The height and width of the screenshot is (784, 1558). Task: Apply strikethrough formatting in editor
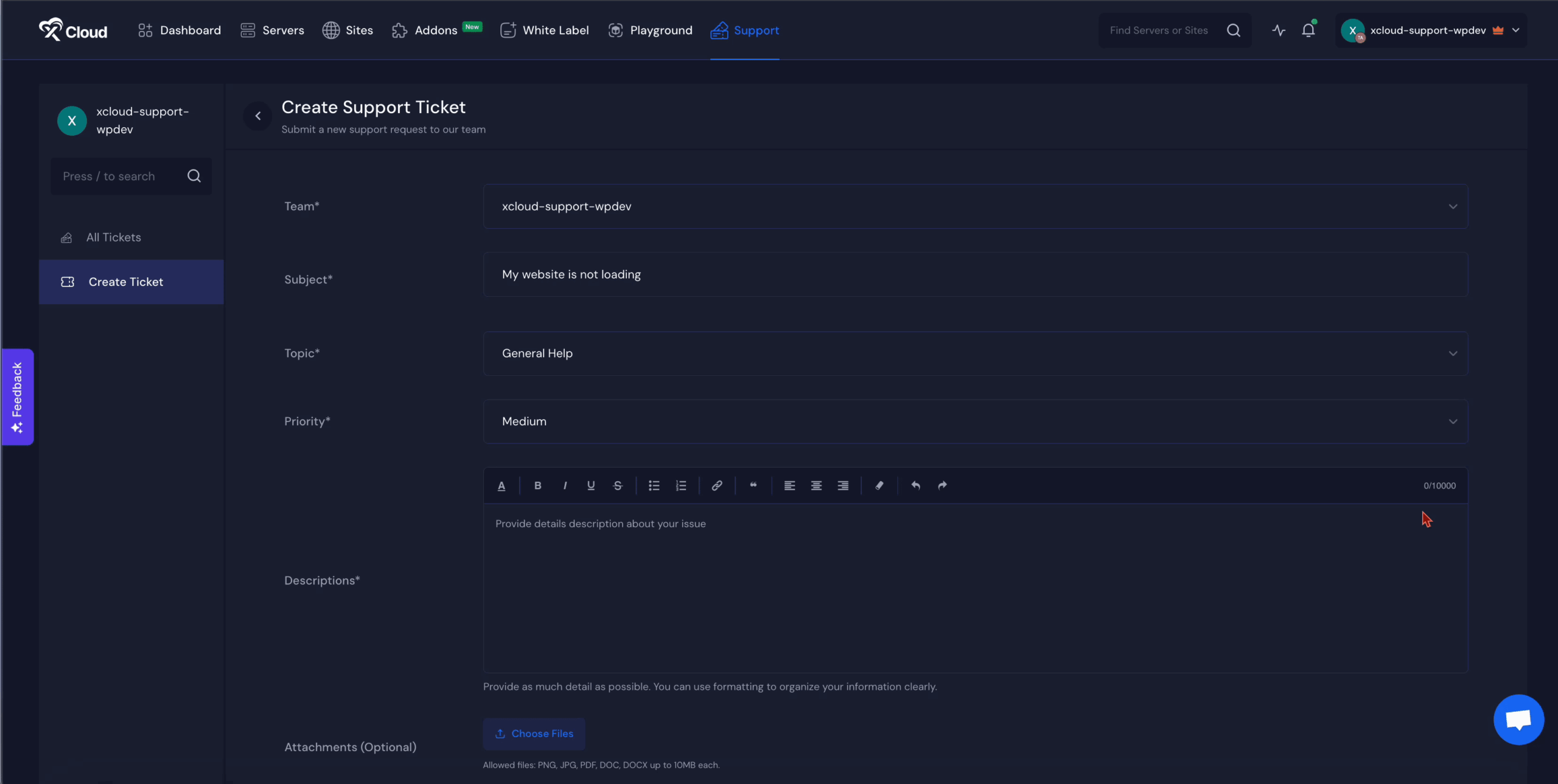coord(618,485)
